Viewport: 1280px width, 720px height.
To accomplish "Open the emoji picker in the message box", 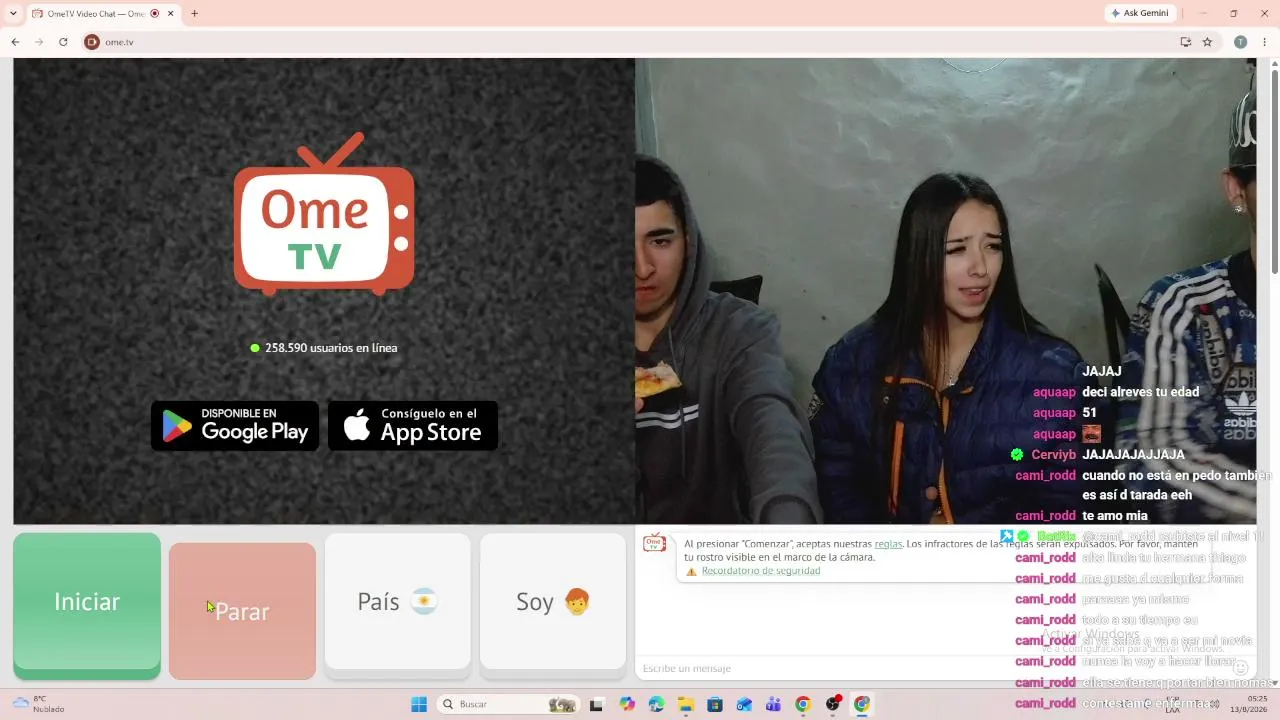I will coord(1240,667).
